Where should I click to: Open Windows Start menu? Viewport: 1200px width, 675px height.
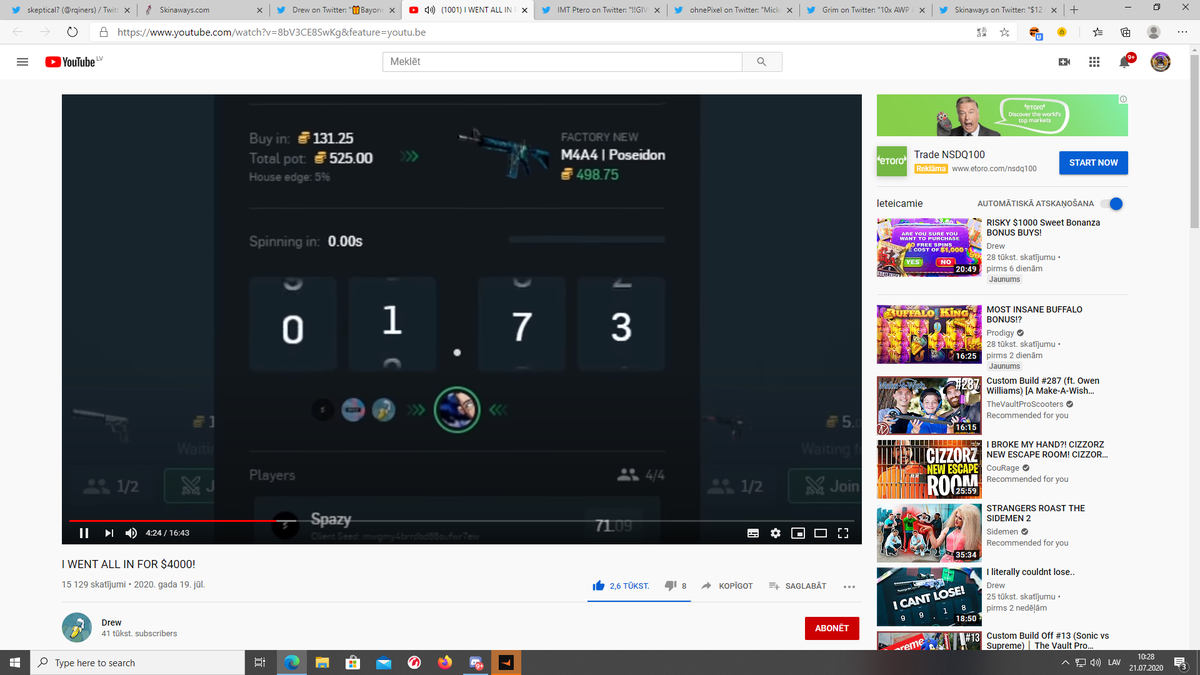tap(15, 662)
